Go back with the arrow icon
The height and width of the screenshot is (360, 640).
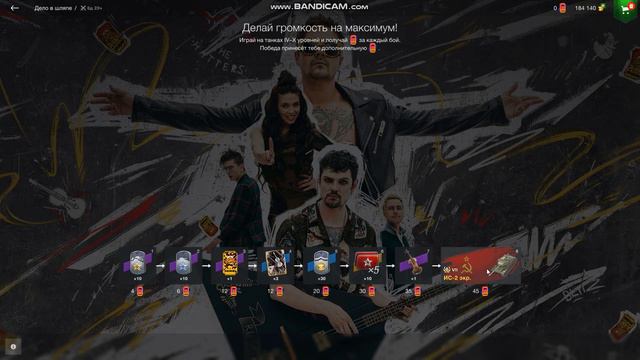[15, 8]
